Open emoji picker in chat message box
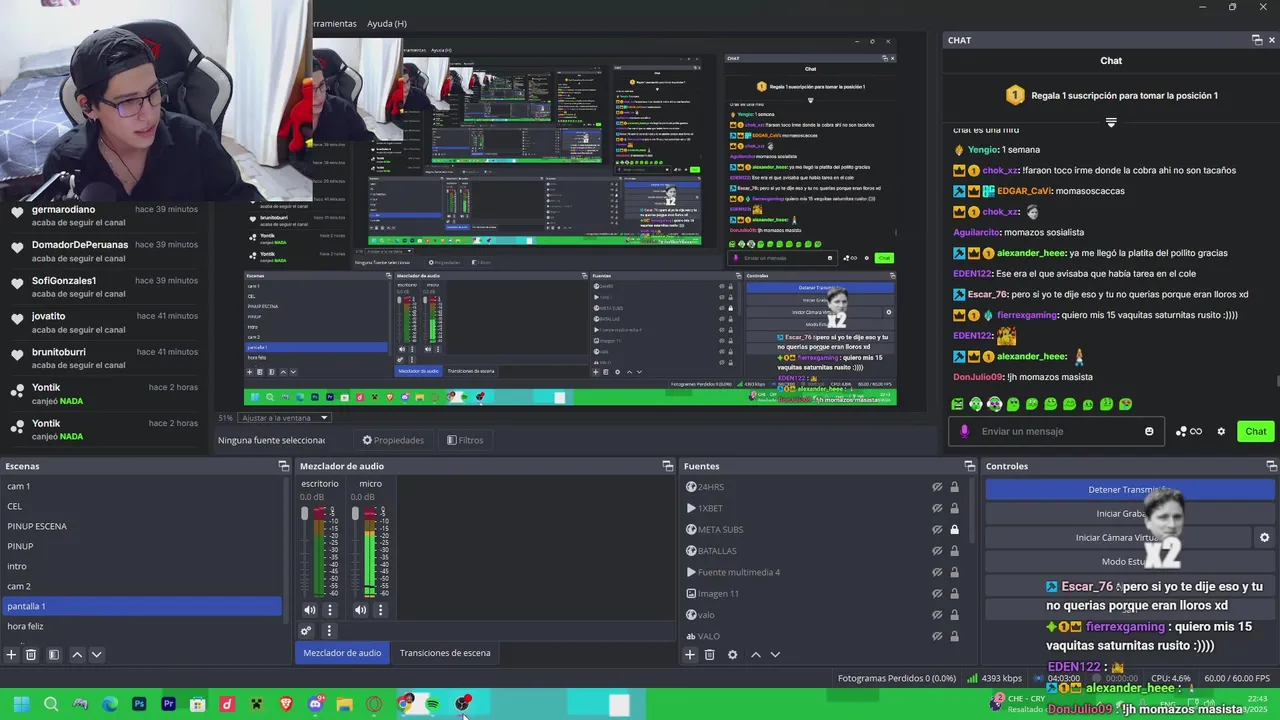Viewport: 1280px width, 720px height. [x=1149, y=431]
